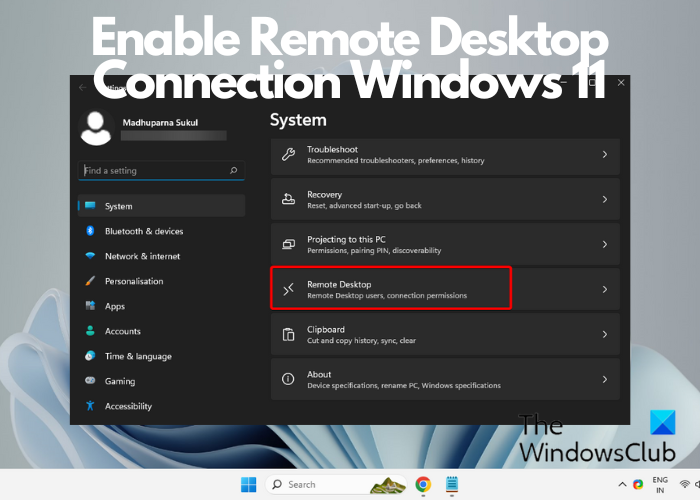Click the colorful tray app icon
Viewport: 700px width, 500px height.
click(638, 484)
